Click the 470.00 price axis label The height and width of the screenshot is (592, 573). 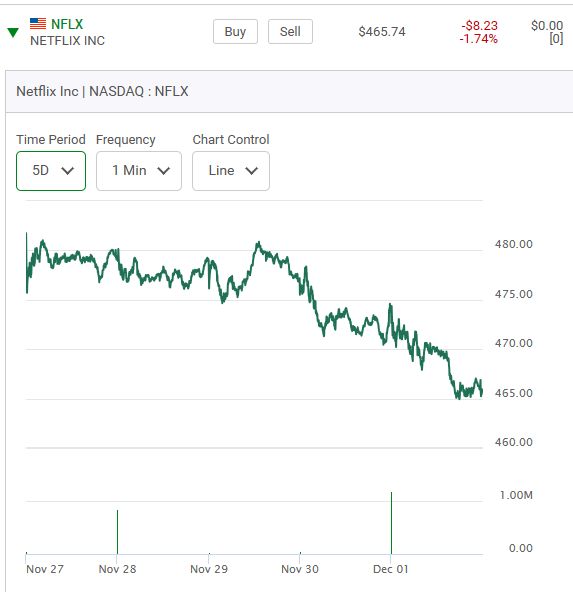514,343
